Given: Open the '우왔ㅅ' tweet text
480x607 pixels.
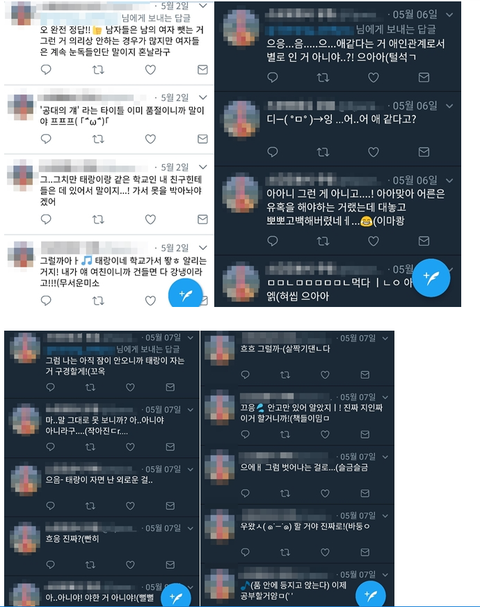Looking at the screenshot, I should pyautogui.click(x=305, y=526).
